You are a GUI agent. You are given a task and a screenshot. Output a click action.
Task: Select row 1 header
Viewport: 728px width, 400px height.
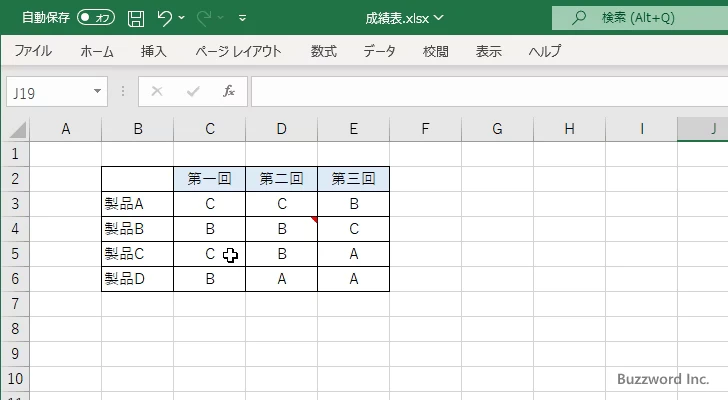[15, 154]
